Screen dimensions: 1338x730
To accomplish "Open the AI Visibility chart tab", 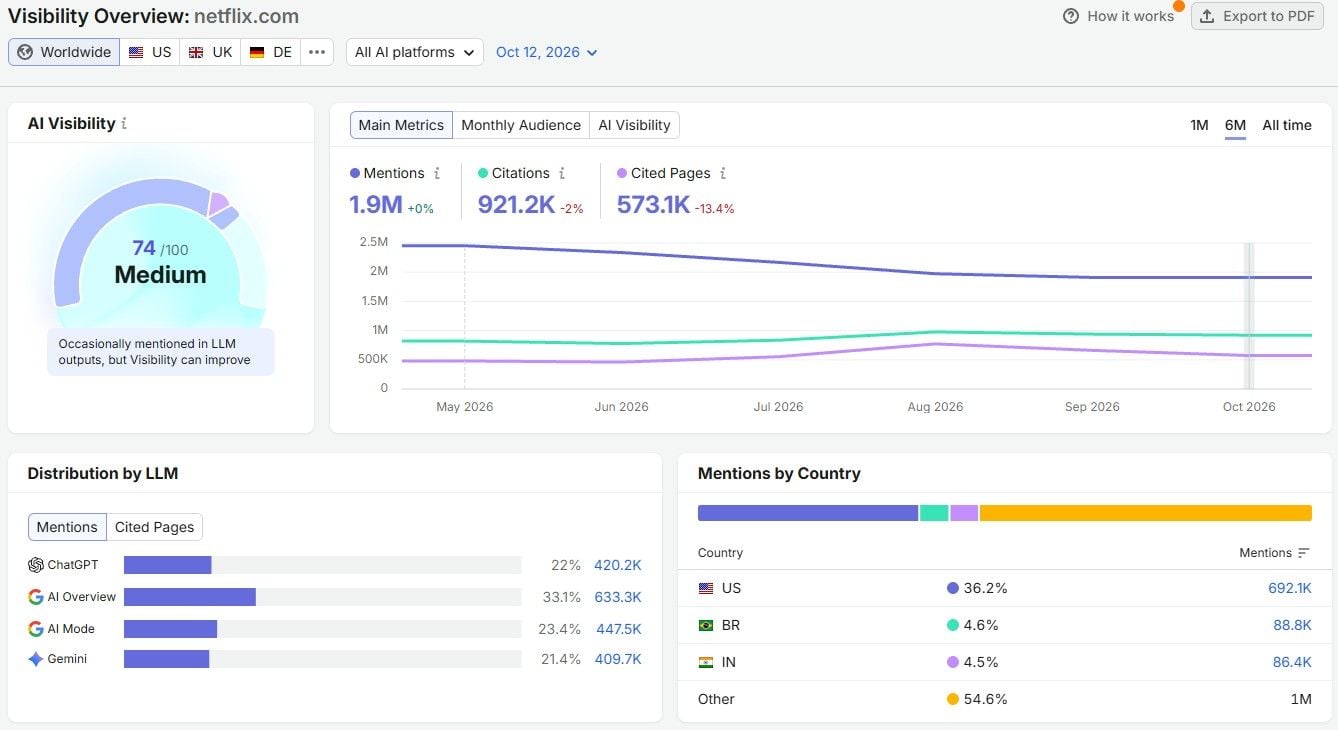I will (635, 125).
